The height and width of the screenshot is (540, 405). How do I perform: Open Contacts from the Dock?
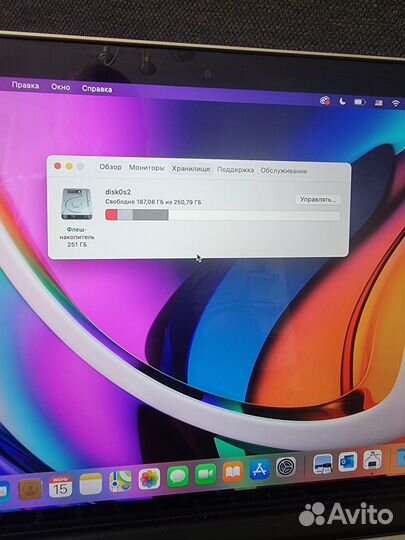pos(30,489)
